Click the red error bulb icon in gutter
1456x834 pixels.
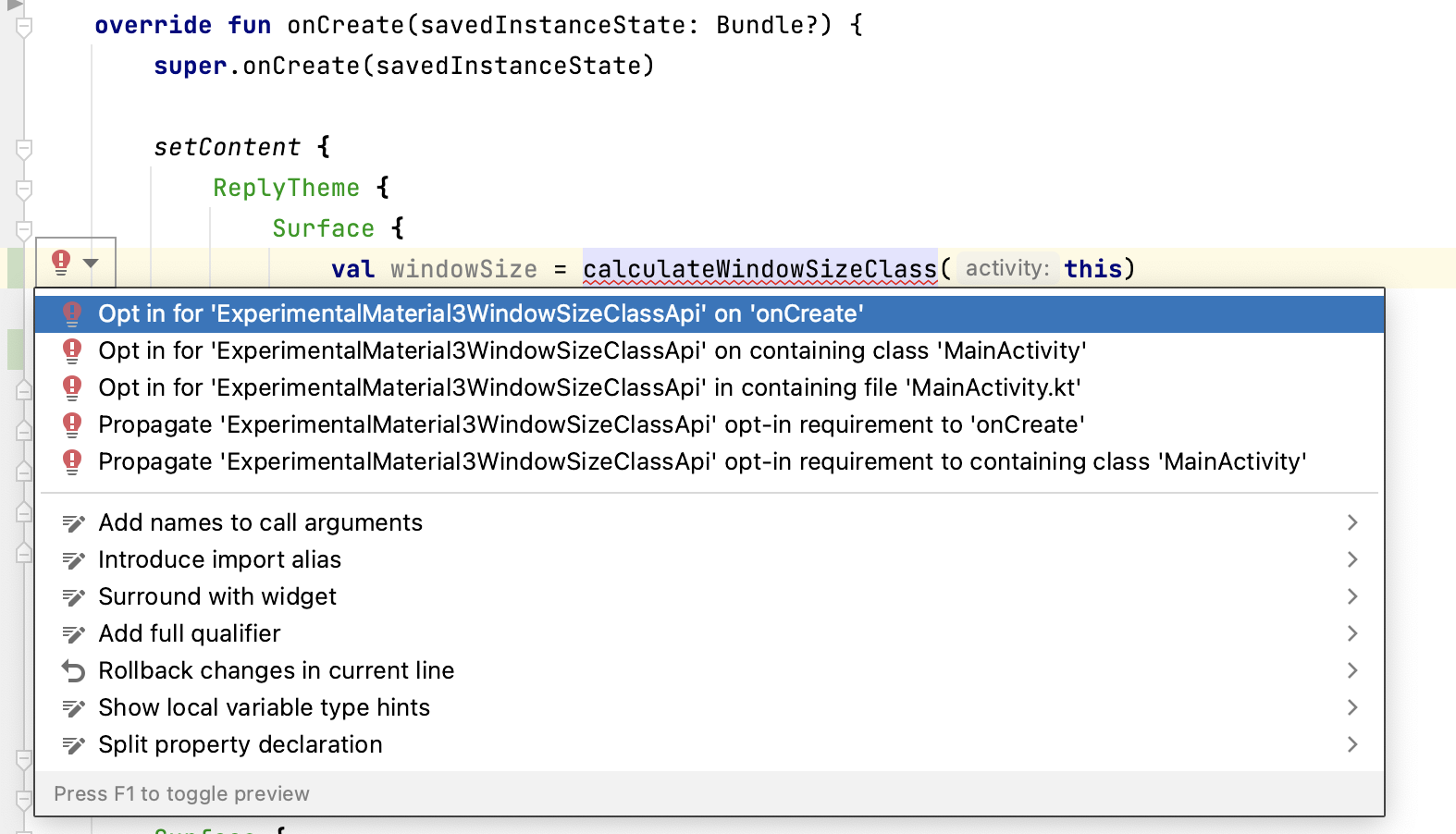tap(61, 263)
